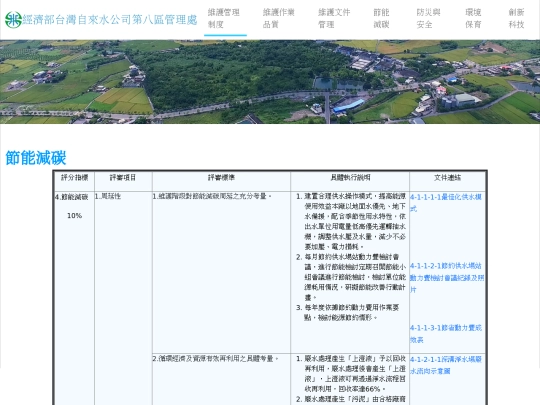Click criterion 2.循環經濟及資源有效再利用之具體考量

216,359
